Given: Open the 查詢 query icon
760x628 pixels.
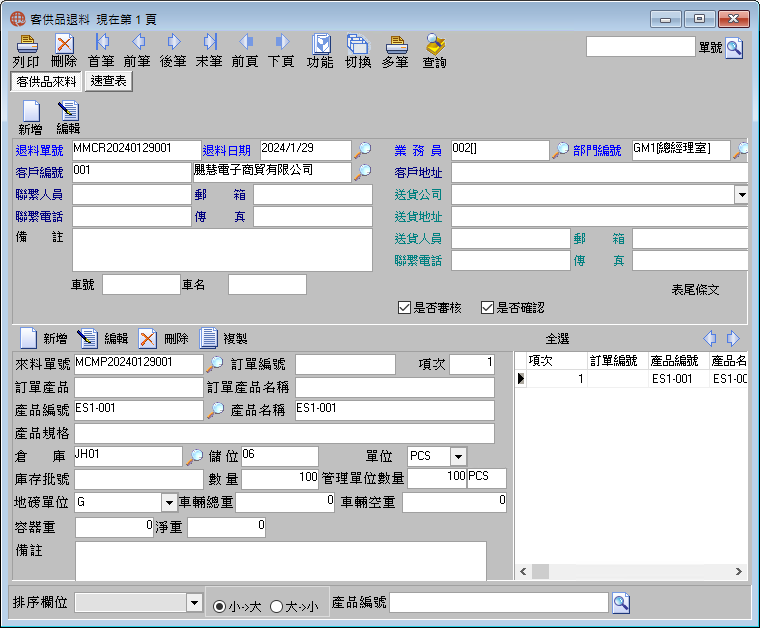Looking at the screenshot, I should (x=434, y=44).
